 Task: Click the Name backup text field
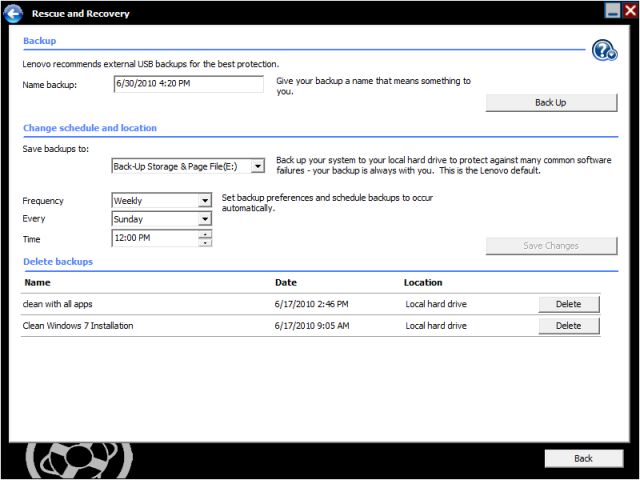coord(189,84)
